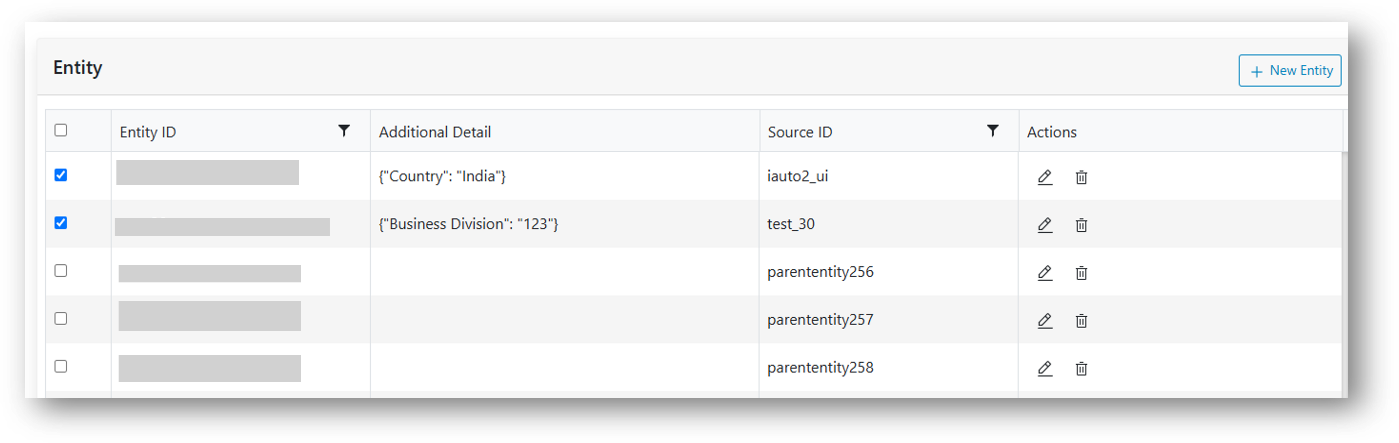Open the Entity ID column filter
This screenshot has height=443, width=1399.
point(344,131)
